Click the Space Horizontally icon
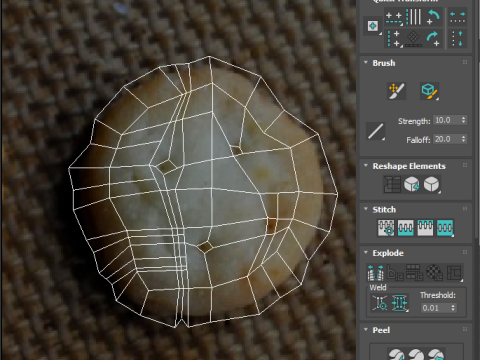The height and width of the screenshot is (360, 480). click(457, 17)
